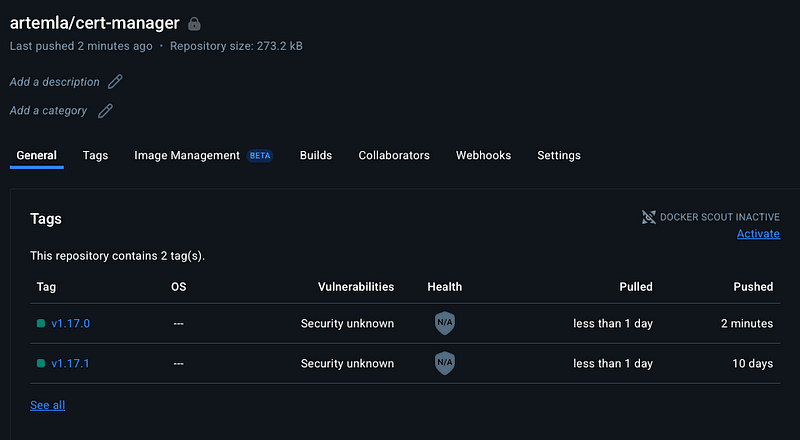Click the private repository lock icon
The image size is (800, 440).
pyautogui.click(x=194, y=23)
